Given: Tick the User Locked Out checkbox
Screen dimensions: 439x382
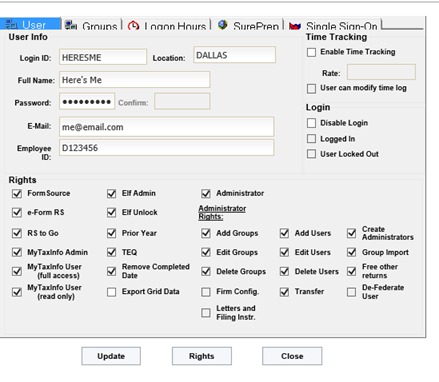Looking at the screenshot, I should [x=311, y=154].
